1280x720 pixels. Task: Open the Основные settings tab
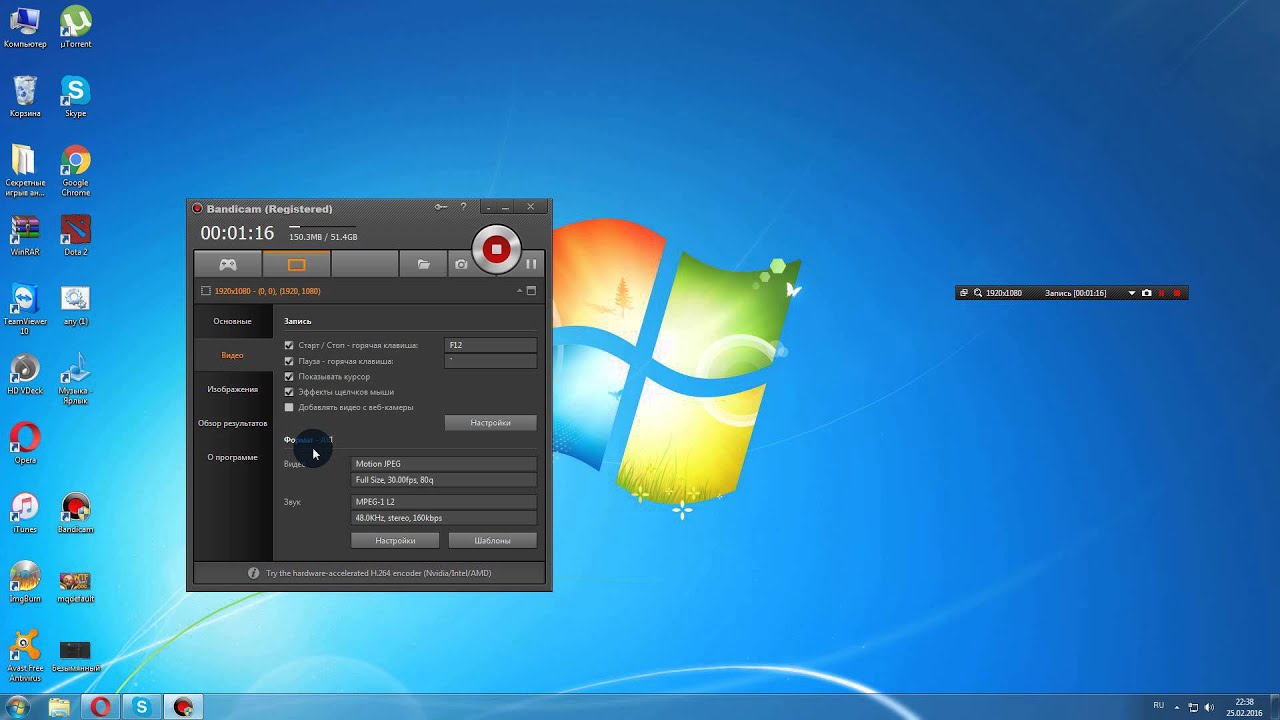tap(232, 321)
